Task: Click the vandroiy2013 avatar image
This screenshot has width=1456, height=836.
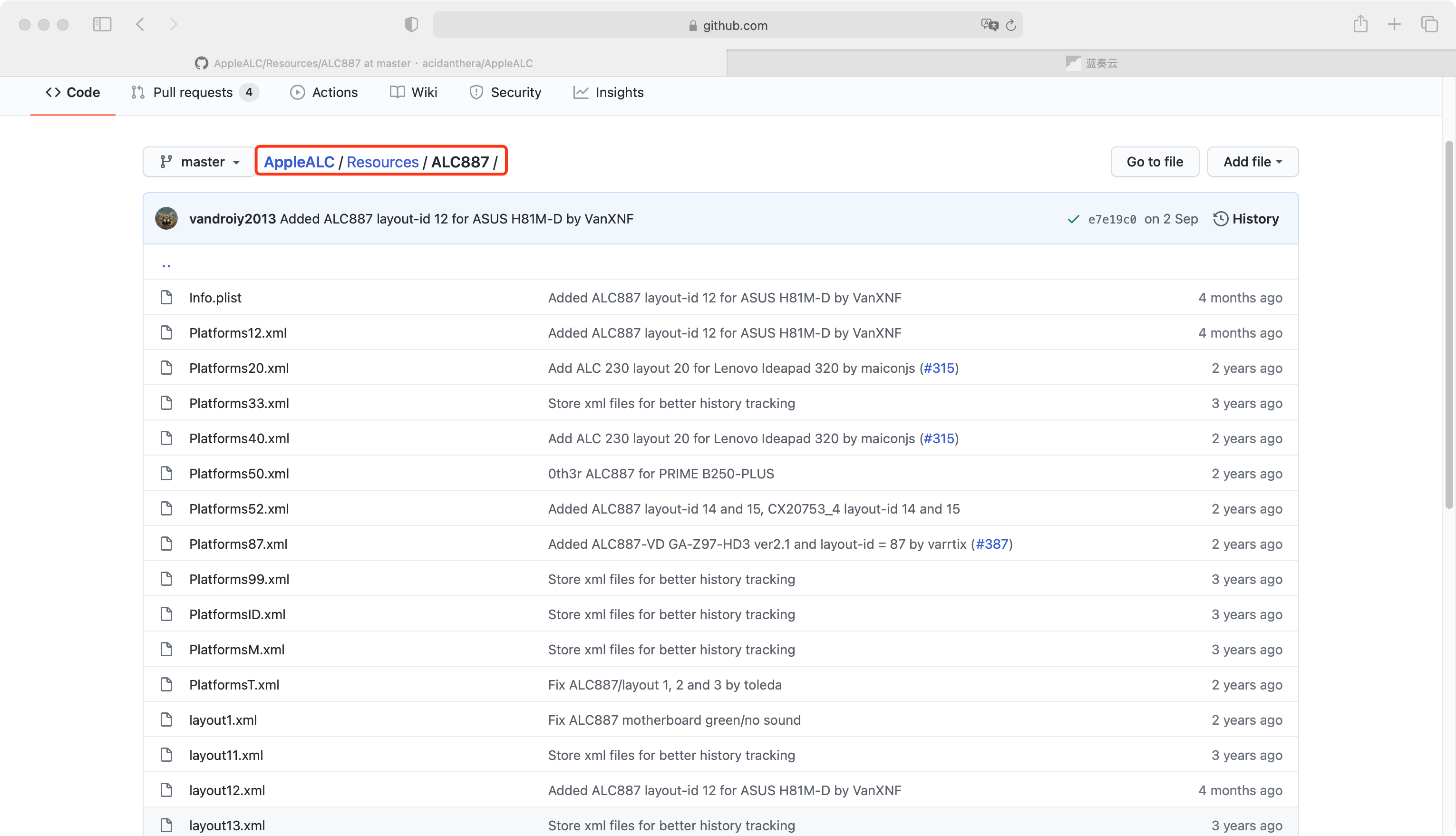Action: 166,219
